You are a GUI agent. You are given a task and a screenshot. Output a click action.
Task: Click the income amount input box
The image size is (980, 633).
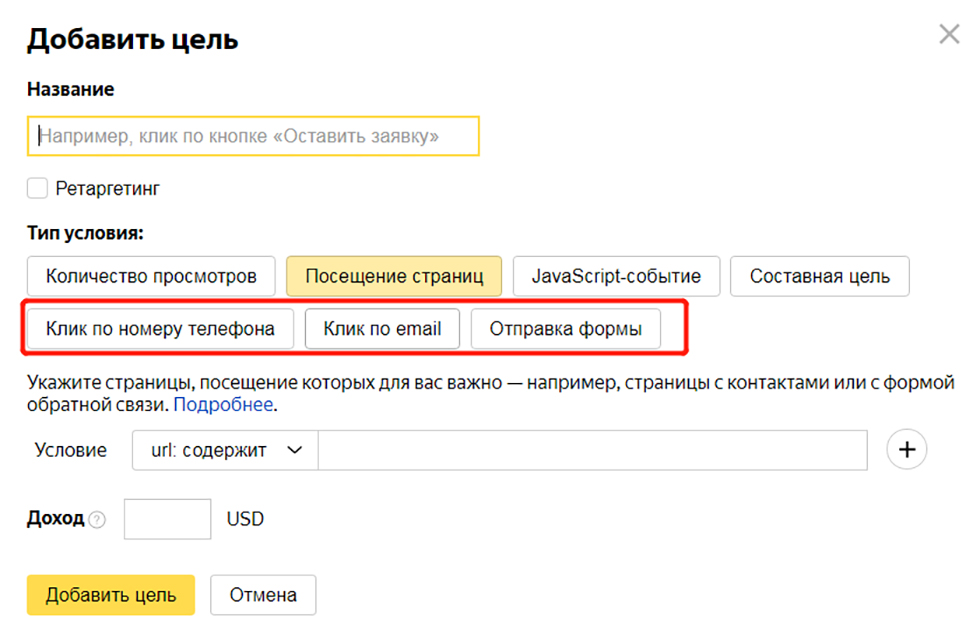coord(167,519)
